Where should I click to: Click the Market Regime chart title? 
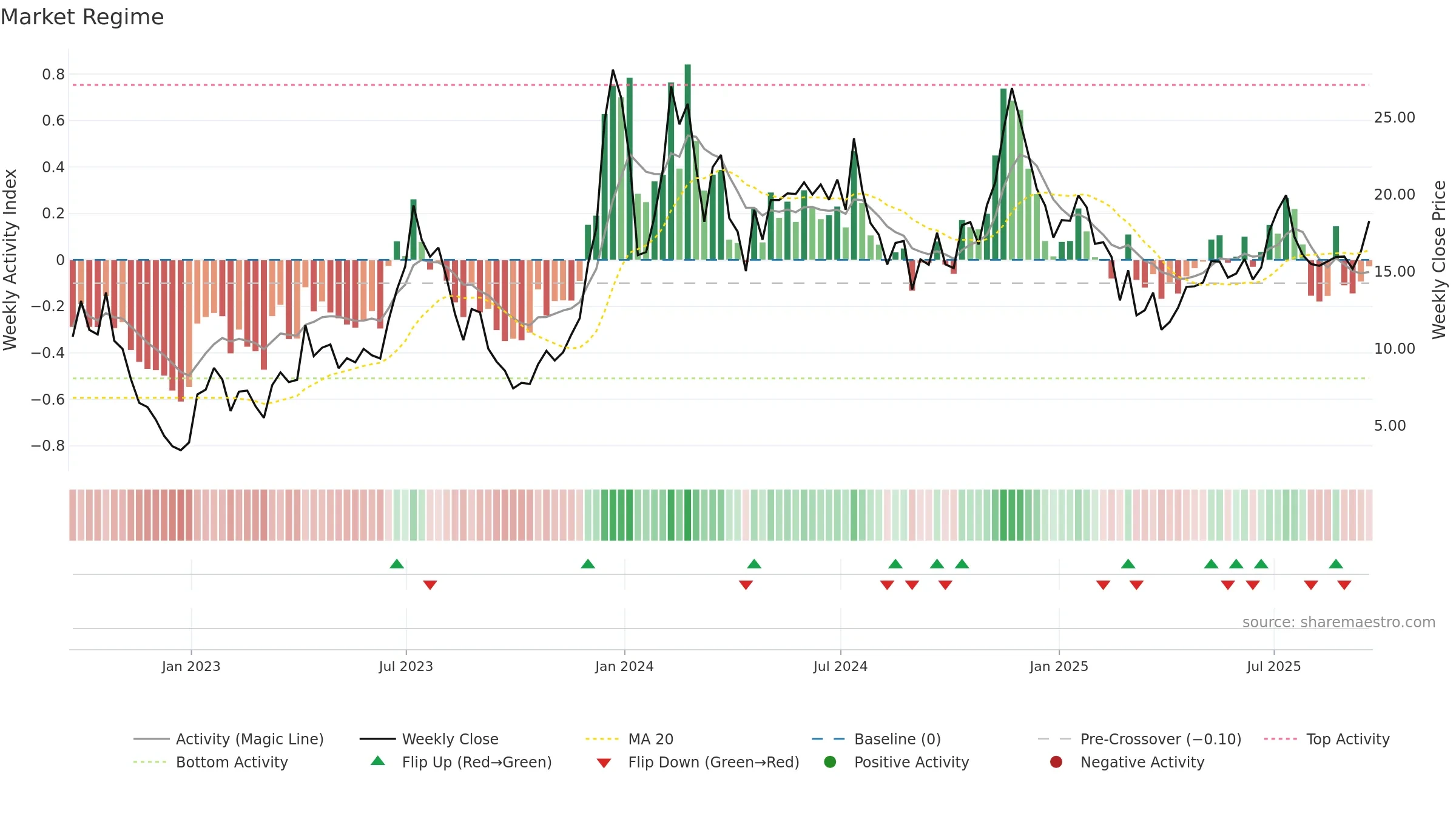(x=82, y=17)
